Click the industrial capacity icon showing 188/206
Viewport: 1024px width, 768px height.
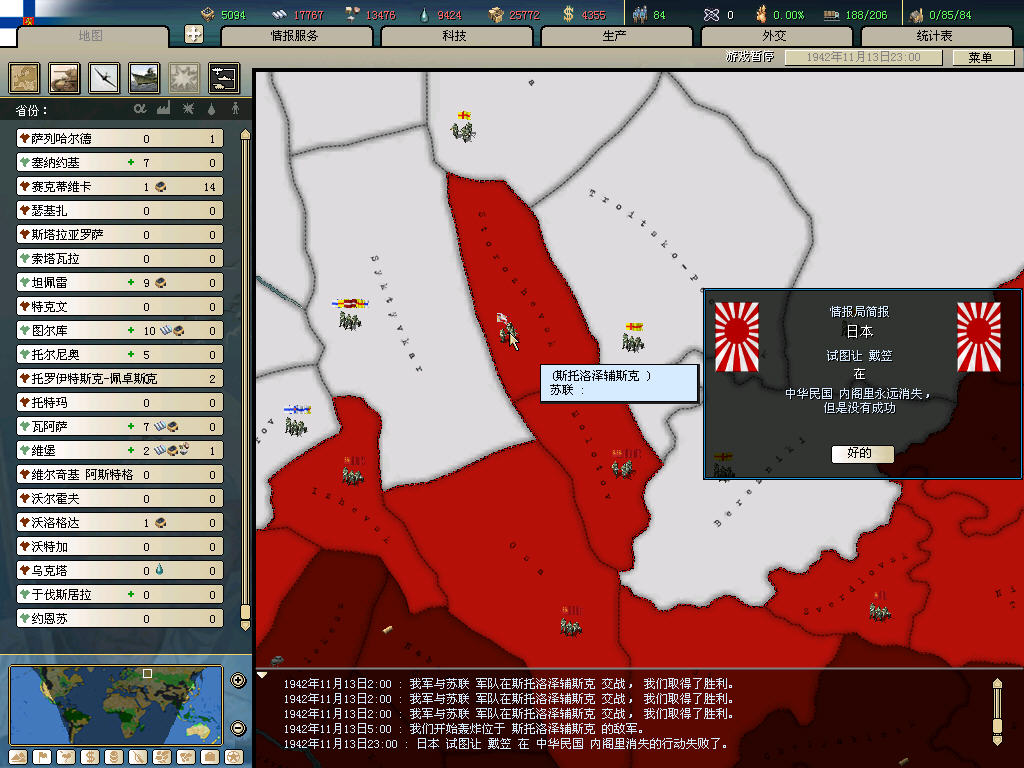pyautogui.click(x=831, y=14)
